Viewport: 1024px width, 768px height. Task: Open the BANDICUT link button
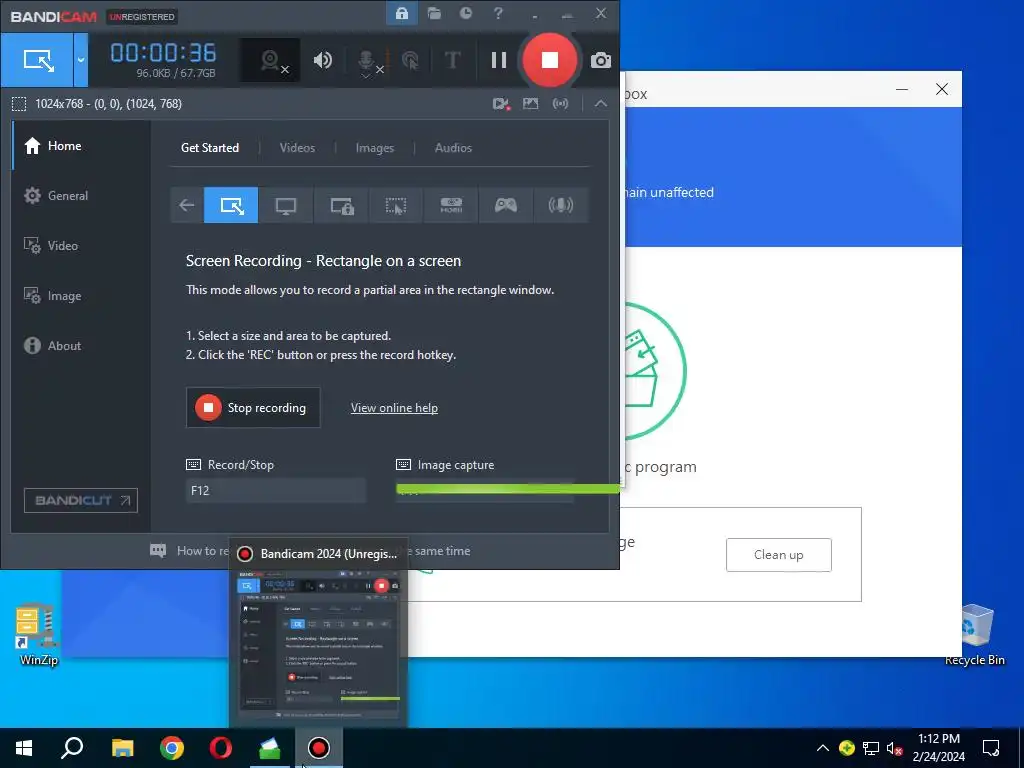click(81, 500)
